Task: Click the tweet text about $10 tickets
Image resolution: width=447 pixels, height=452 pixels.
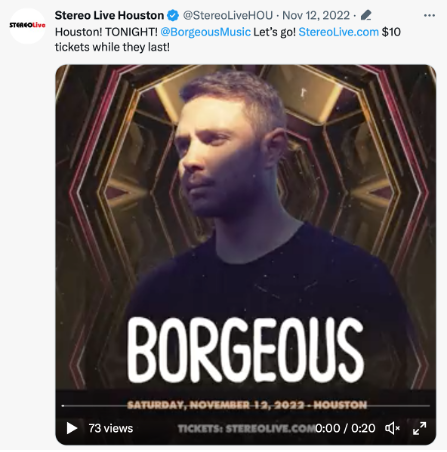Action: (228, 39)
